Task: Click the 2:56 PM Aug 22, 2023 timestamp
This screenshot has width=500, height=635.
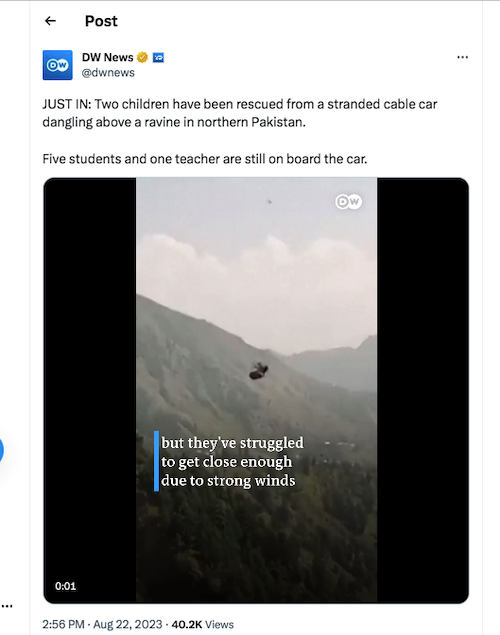Action: tap(102, 624)
